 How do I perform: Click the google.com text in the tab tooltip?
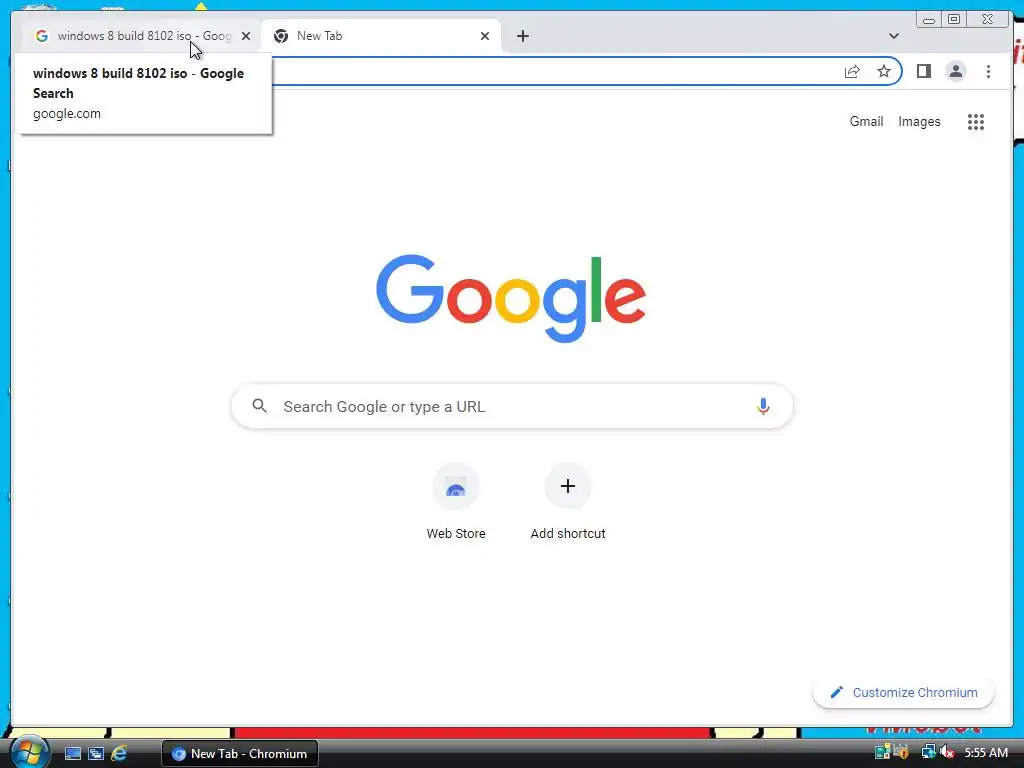click(67, 114)
